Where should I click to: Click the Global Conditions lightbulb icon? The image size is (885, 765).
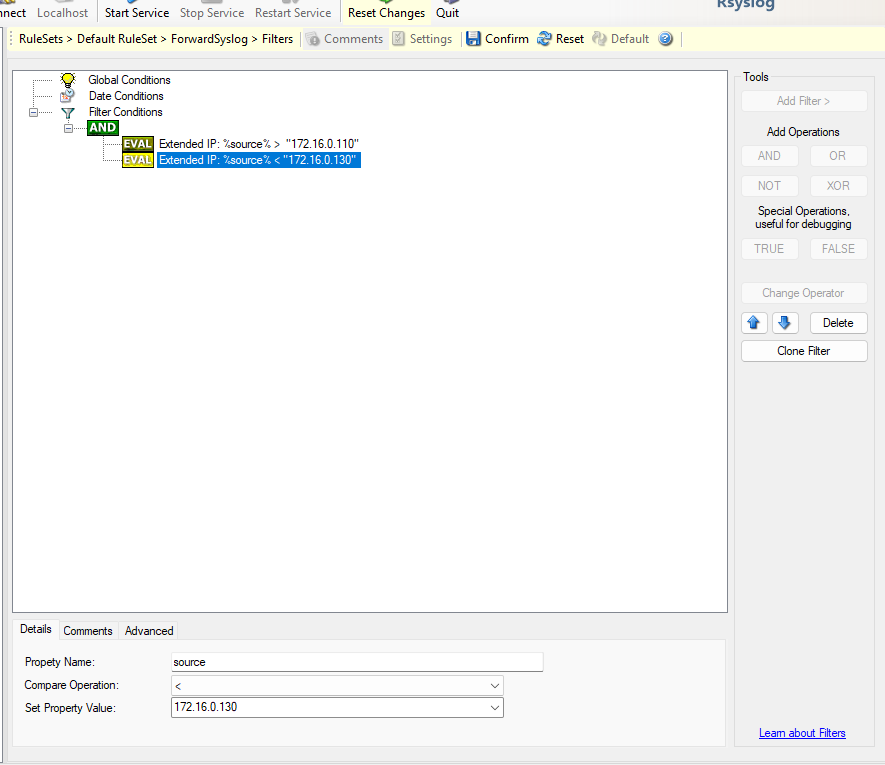point(68,80)
